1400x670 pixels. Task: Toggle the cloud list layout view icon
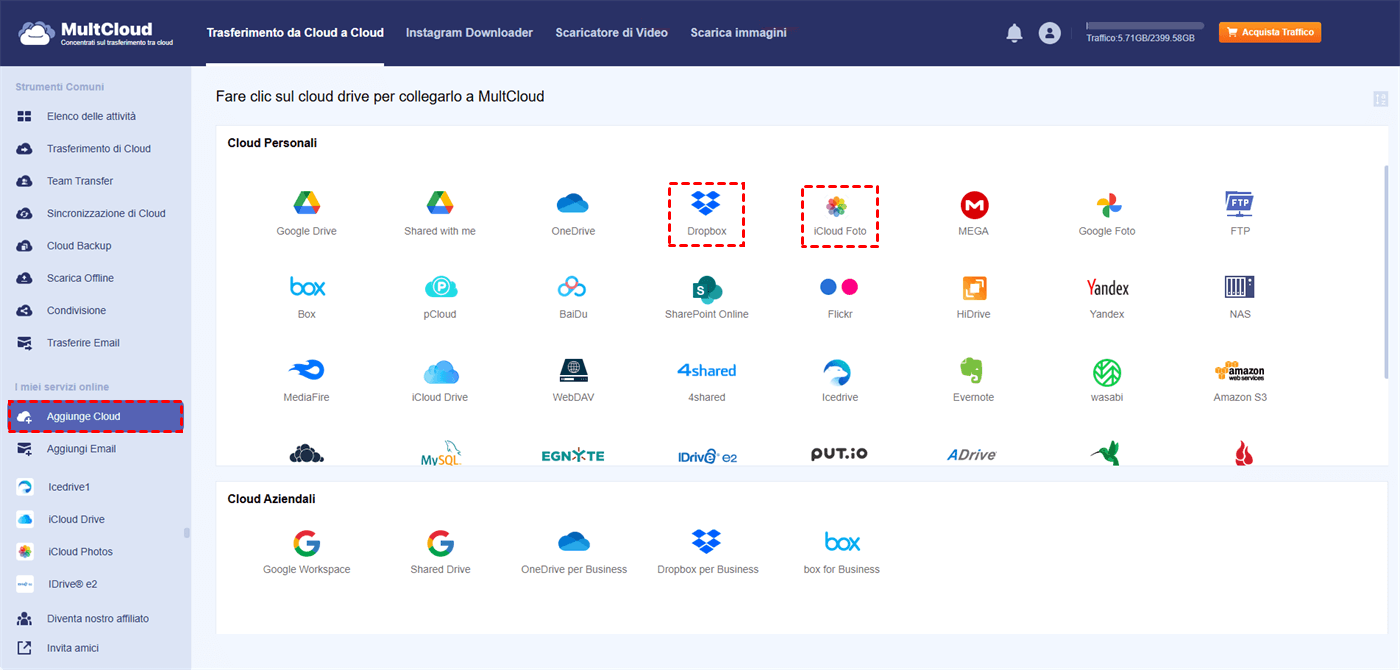(1381, 98)
